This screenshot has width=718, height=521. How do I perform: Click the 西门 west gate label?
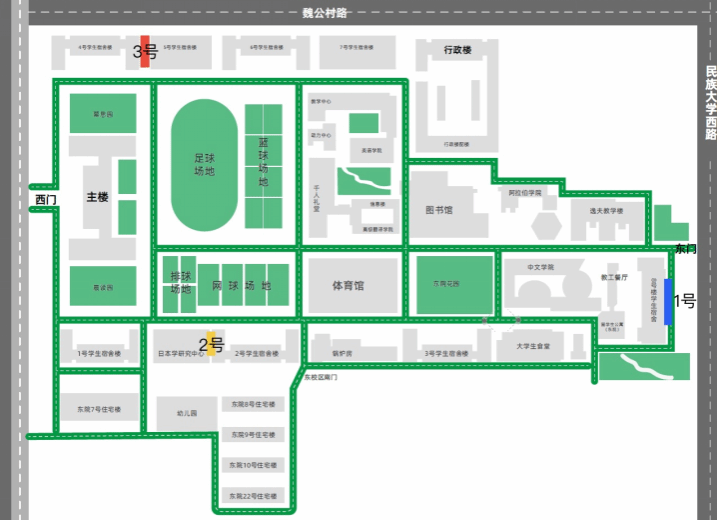pos(46,200)
